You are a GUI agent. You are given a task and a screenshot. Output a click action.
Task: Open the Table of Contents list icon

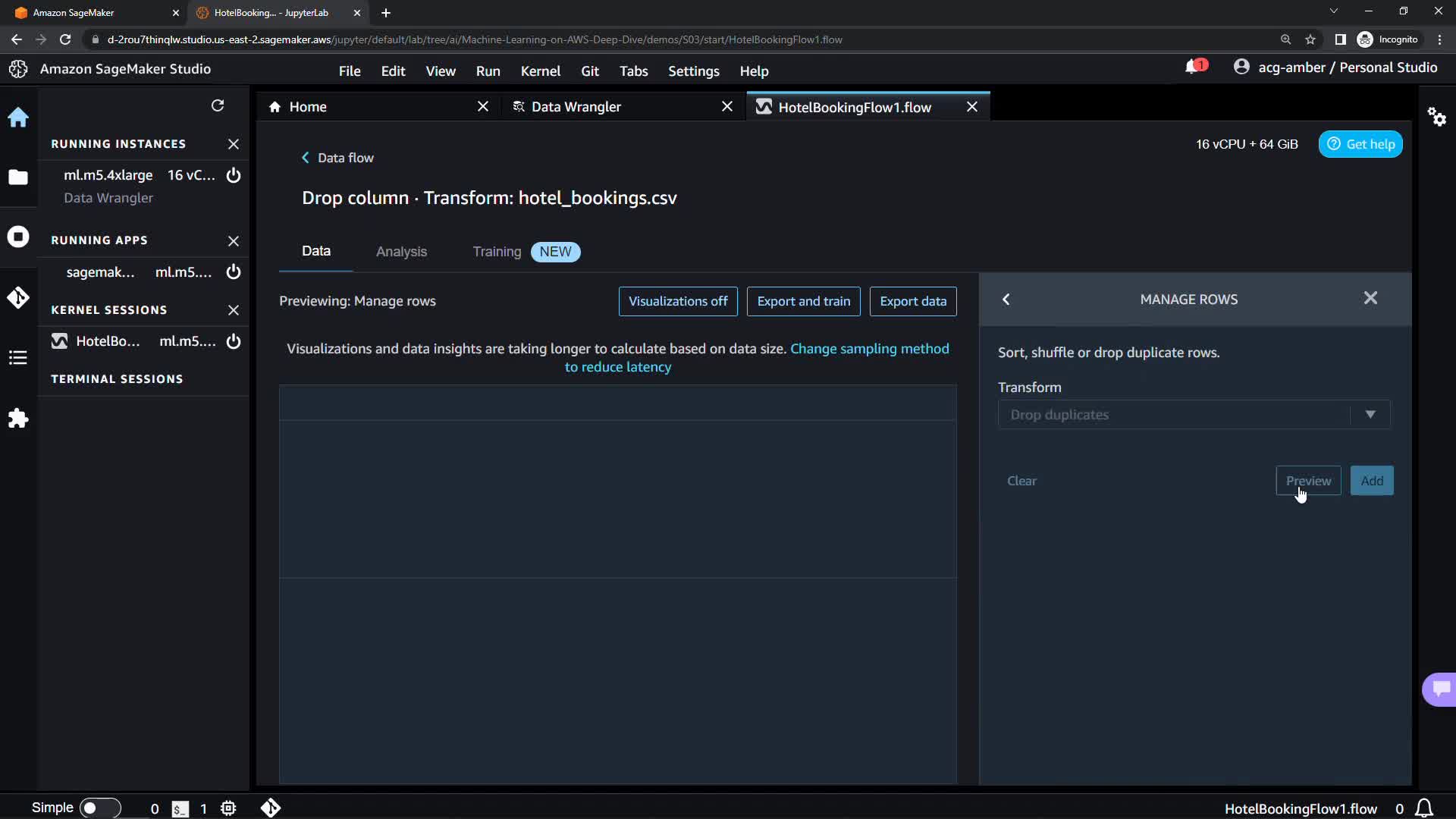(18, 358)
